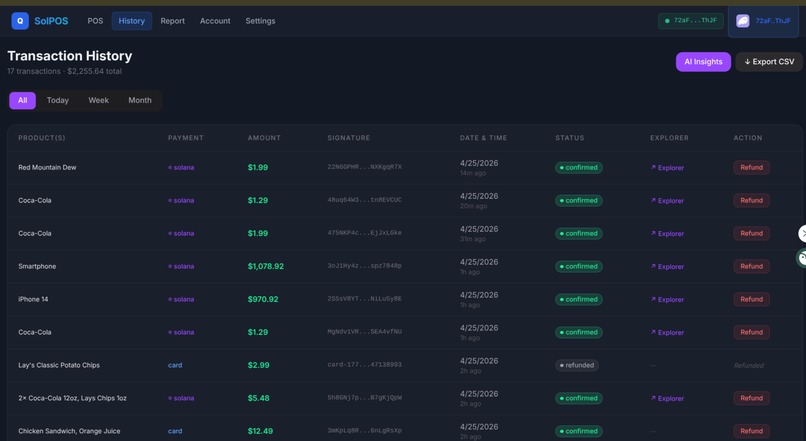Click solana payment label for iPhone 14 row
The height and width of the screenshot is (441, 806).
[181, 299]
